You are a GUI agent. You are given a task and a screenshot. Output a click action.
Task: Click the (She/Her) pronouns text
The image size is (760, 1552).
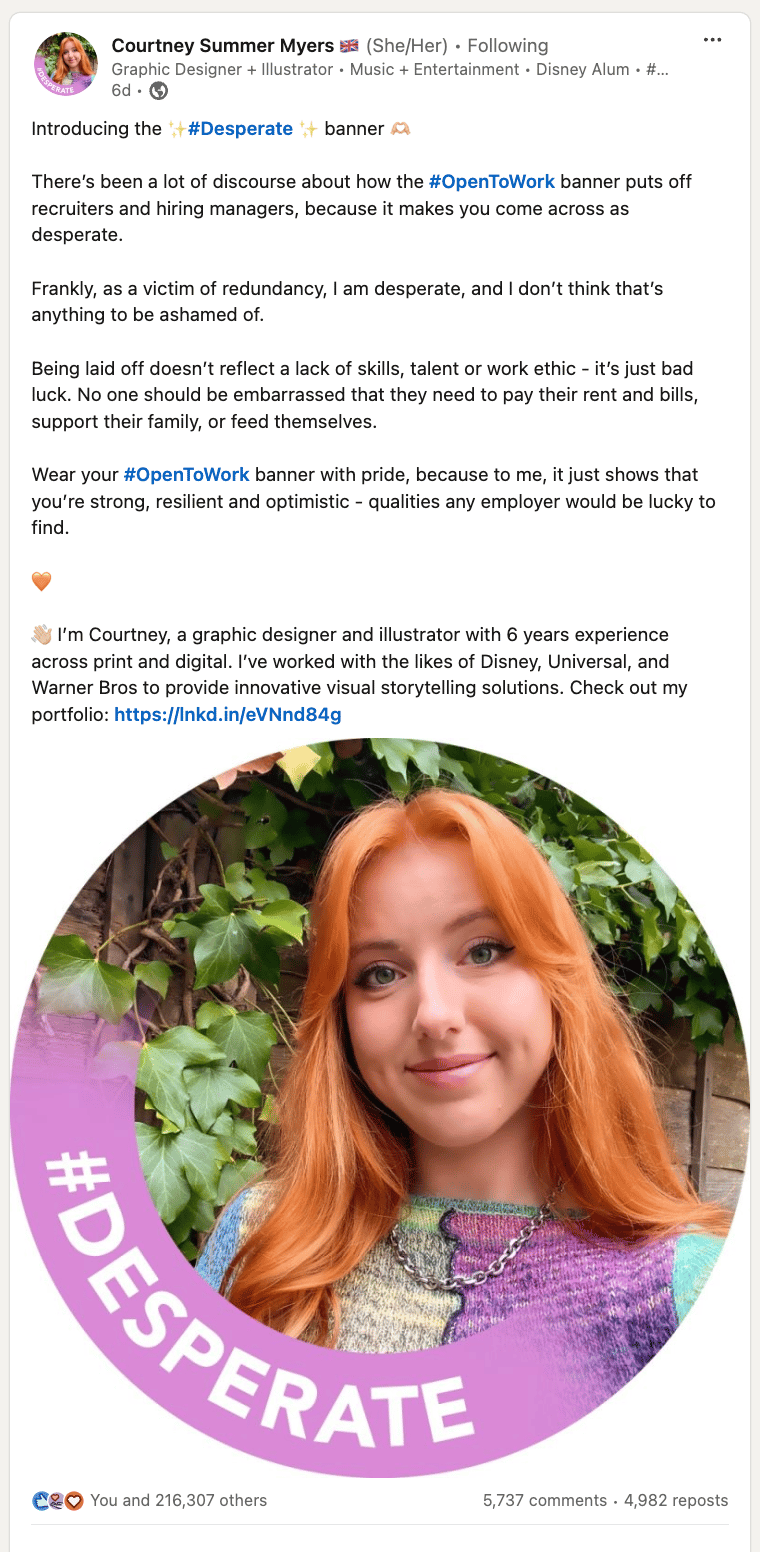pyautogui.click(x=407, y=45)
